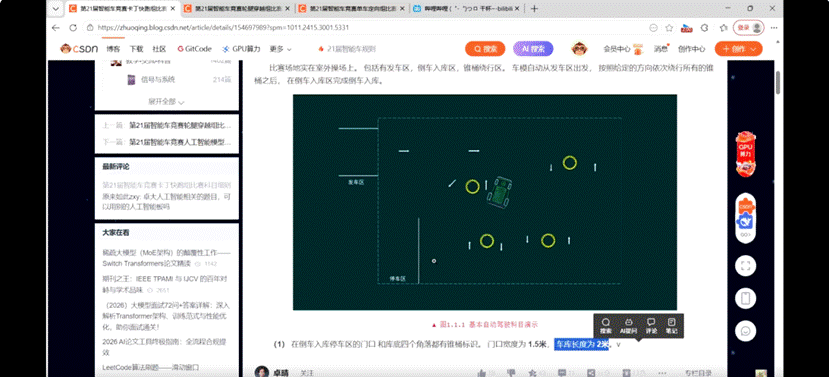
Task: Open 消息 in the header
Action: (661, 49)
